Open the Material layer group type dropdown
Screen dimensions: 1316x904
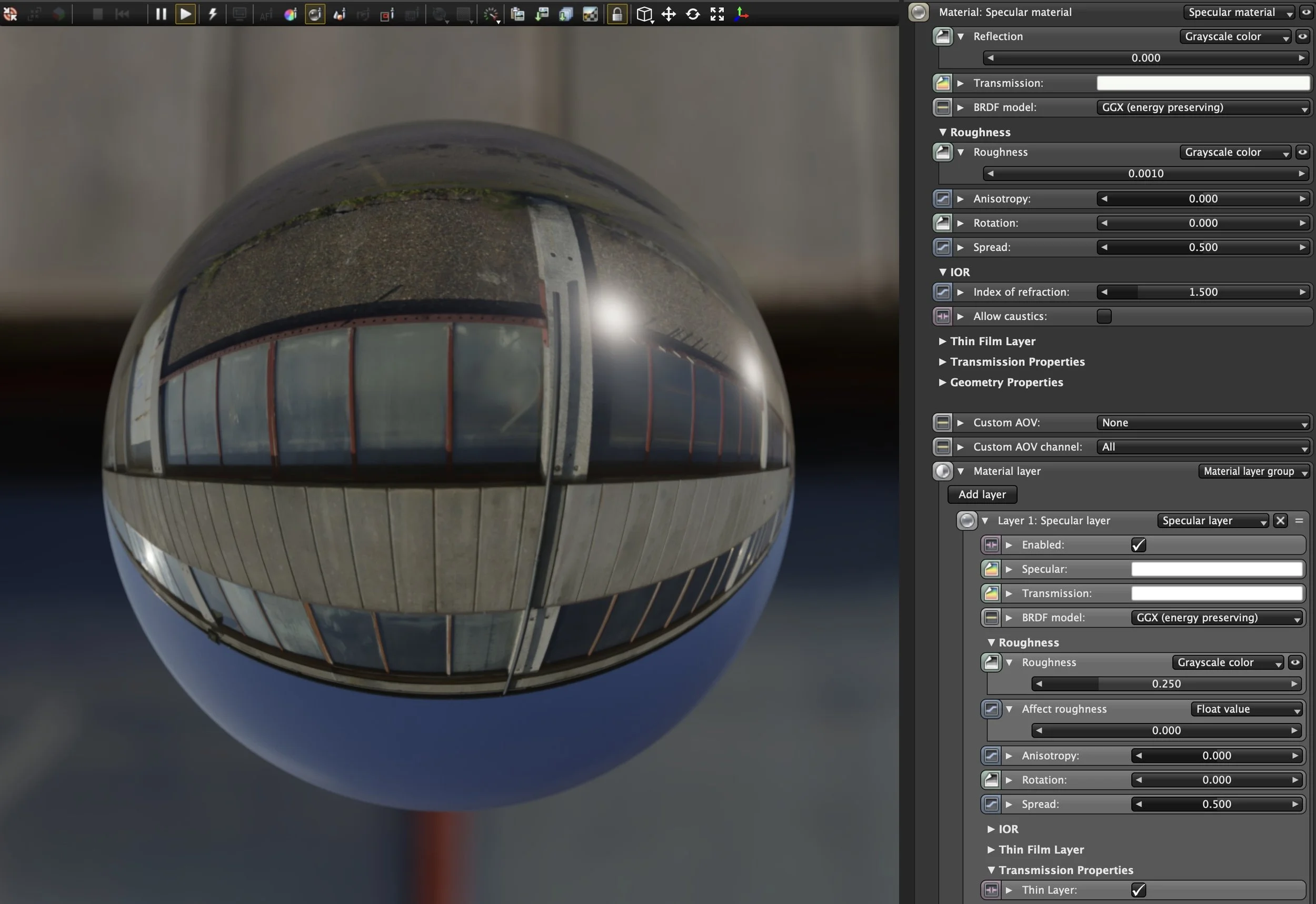coord(1254,471)
